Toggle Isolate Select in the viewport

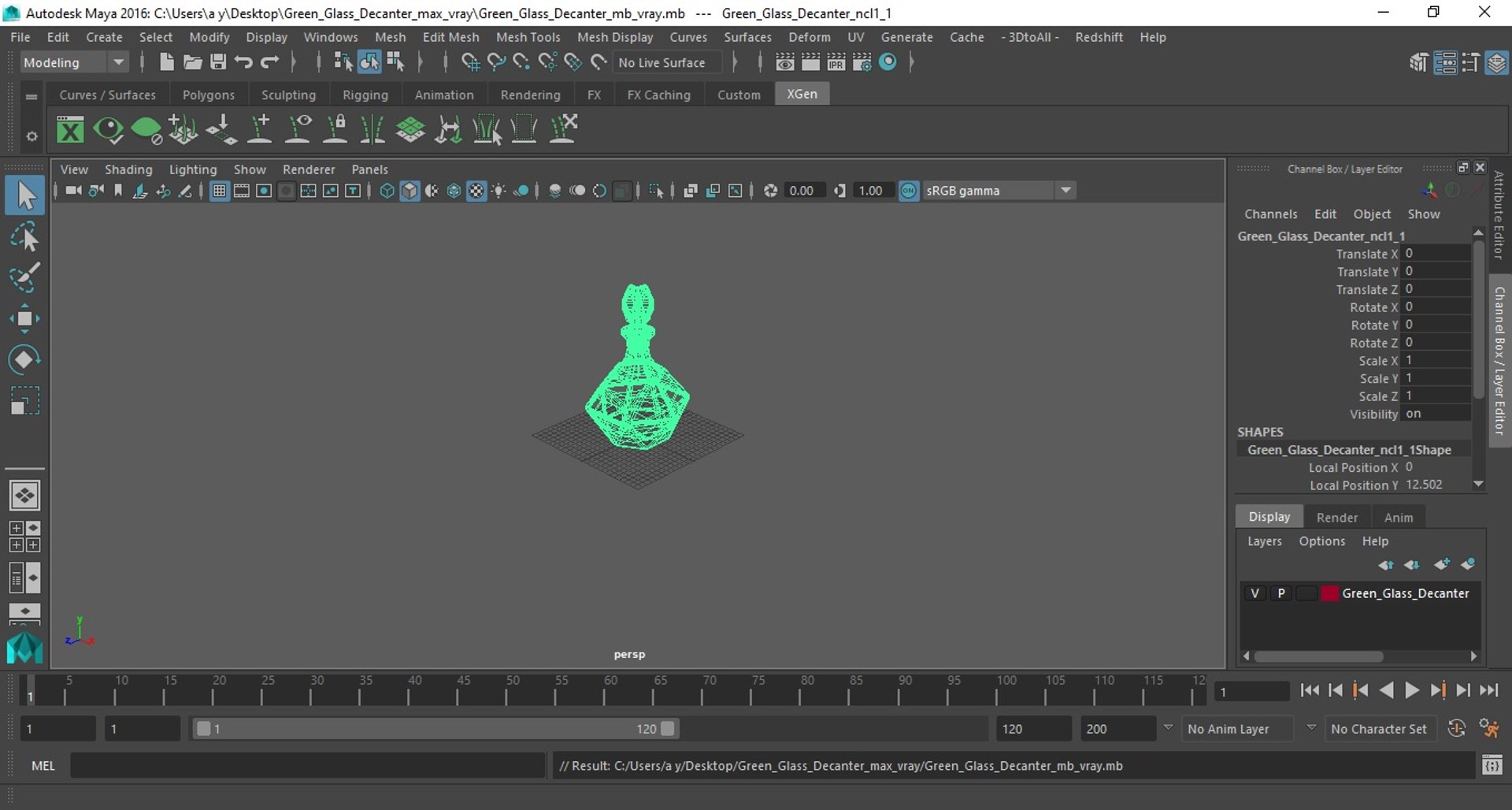pos(656,191)
